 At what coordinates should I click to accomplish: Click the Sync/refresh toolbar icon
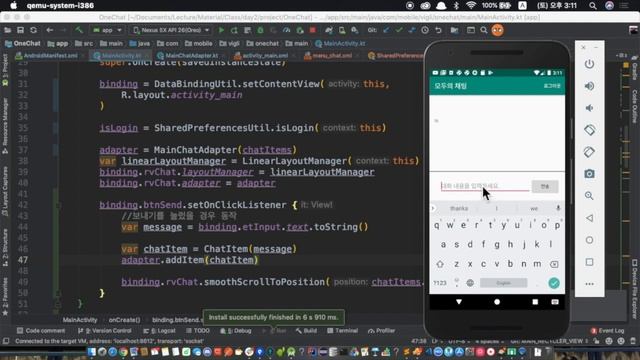coord(33,30)
